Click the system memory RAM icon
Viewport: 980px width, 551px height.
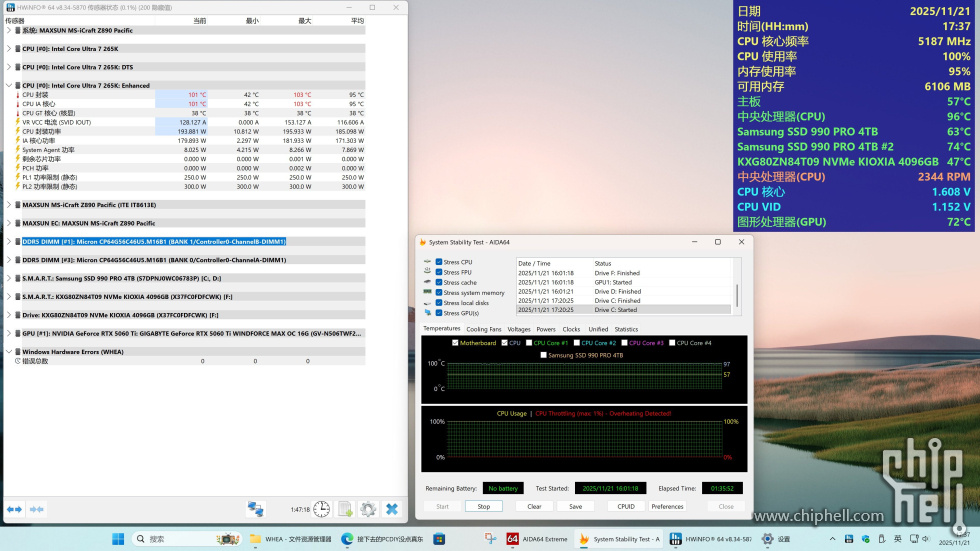pyautogui.click(x=428, y=292)
